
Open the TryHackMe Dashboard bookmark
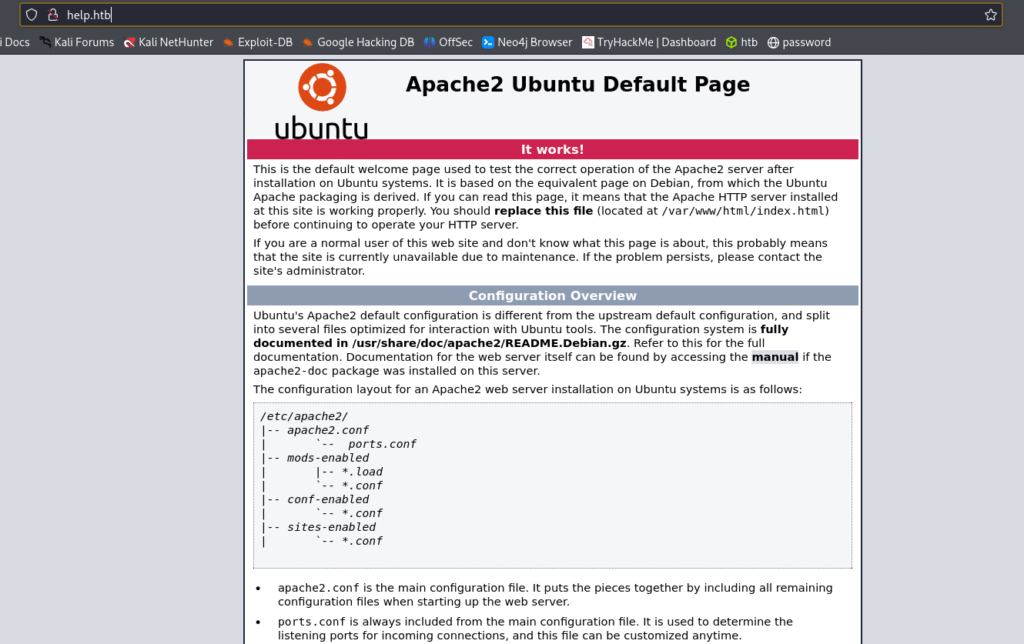pyautogui.click(x=649, y=42)
